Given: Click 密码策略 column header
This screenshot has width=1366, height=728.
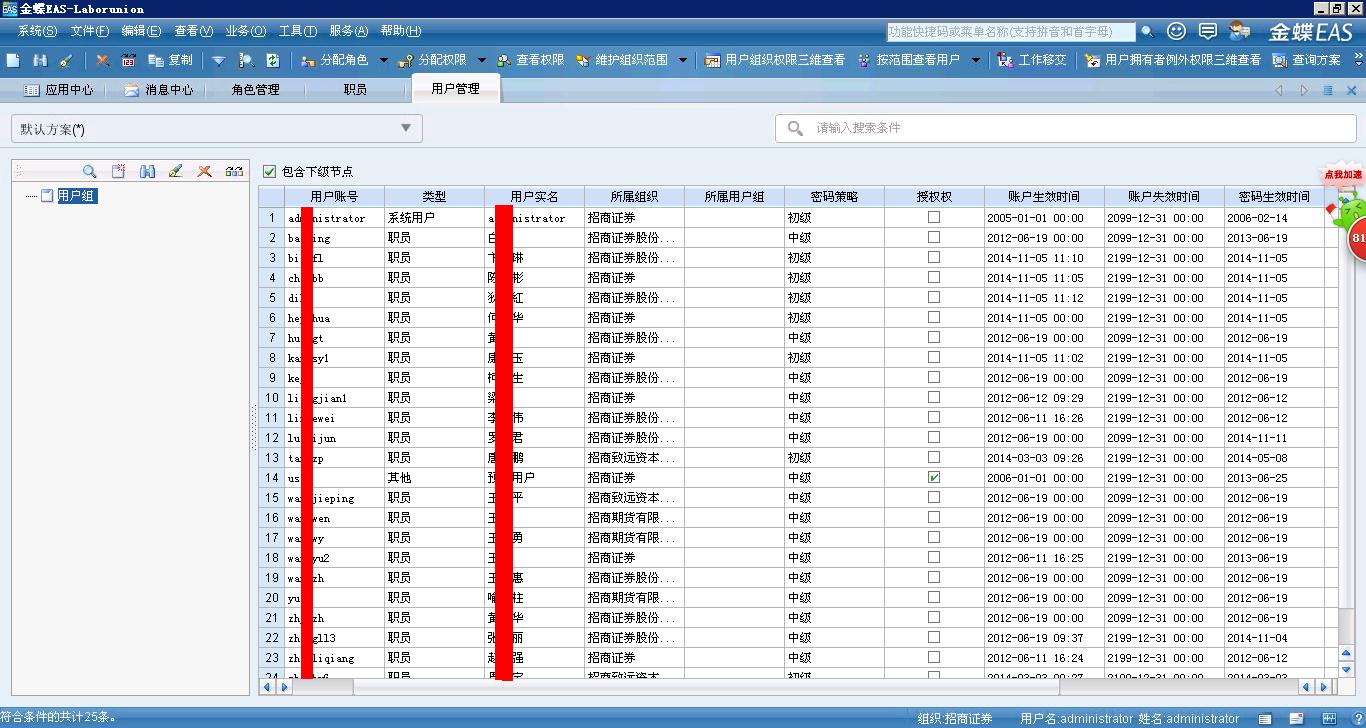Looking at the screenshot, I should click(834, 197).
